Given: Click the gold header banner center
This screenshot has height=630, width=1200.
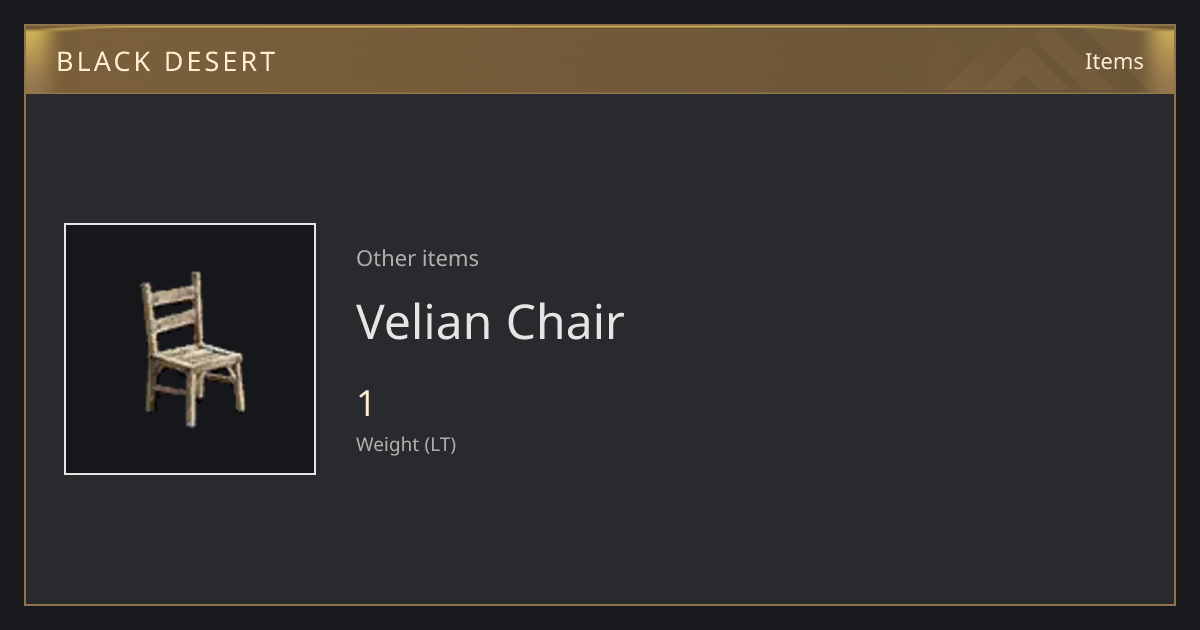Looking at the screenshot, I should click(600, 60).
